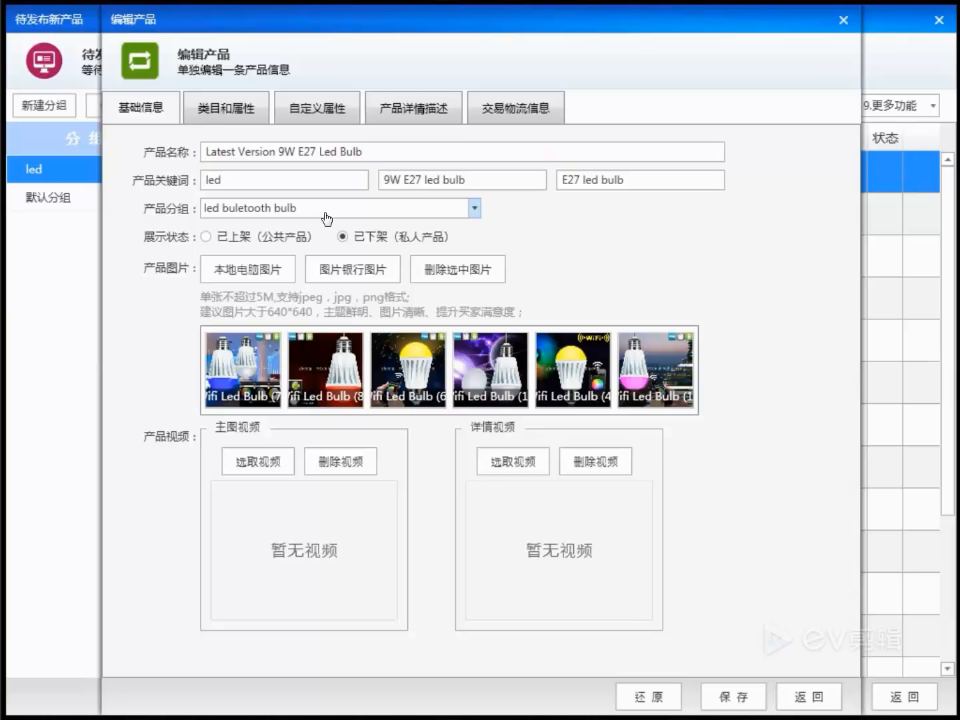Close the 编辑产品 dialog
This screenshot has height=720, width=960.
(843, 20)
